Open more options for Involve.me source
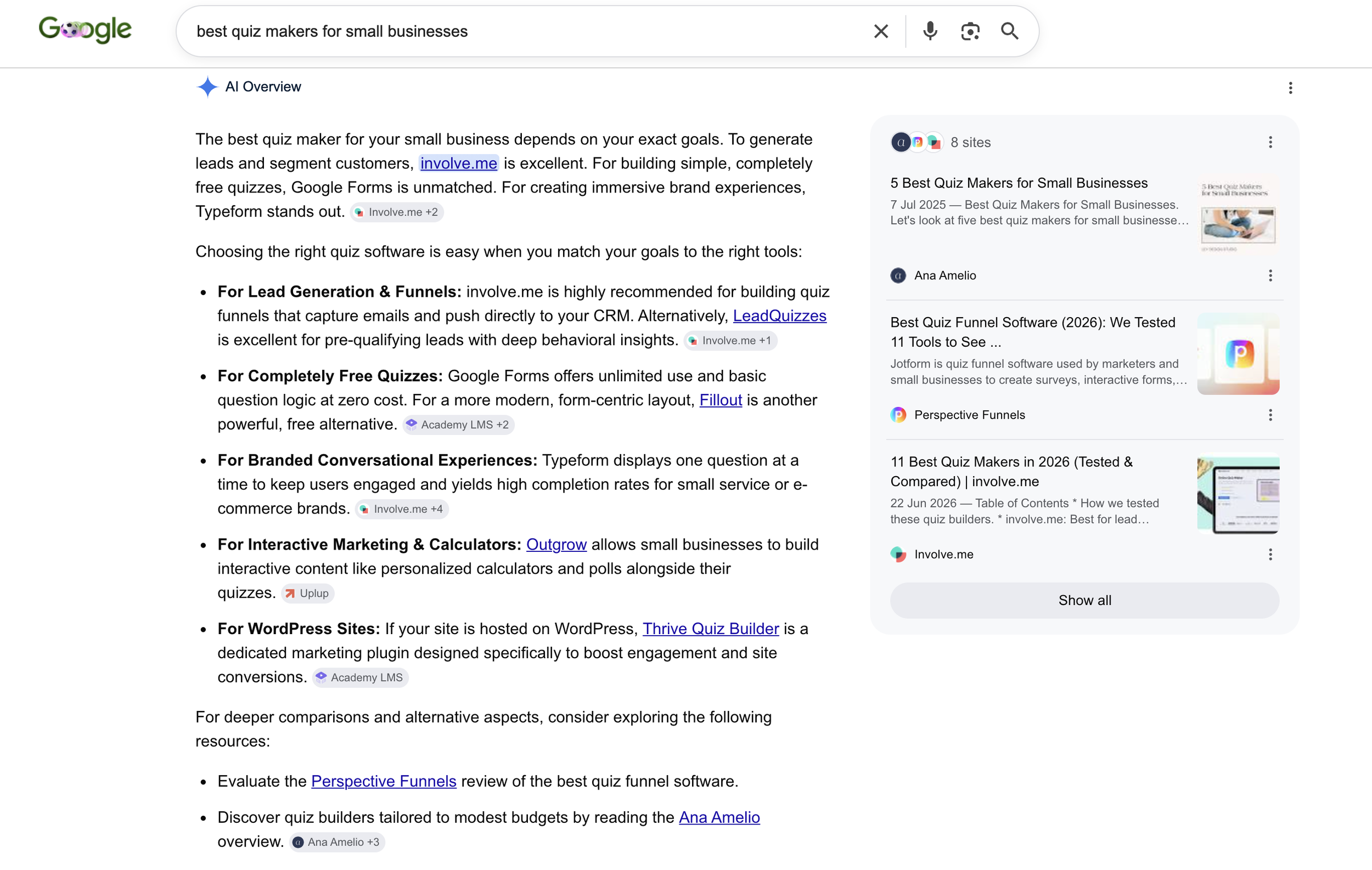Image resolution: width=1372 pixels, height=870 pixels. point(1270,555)
